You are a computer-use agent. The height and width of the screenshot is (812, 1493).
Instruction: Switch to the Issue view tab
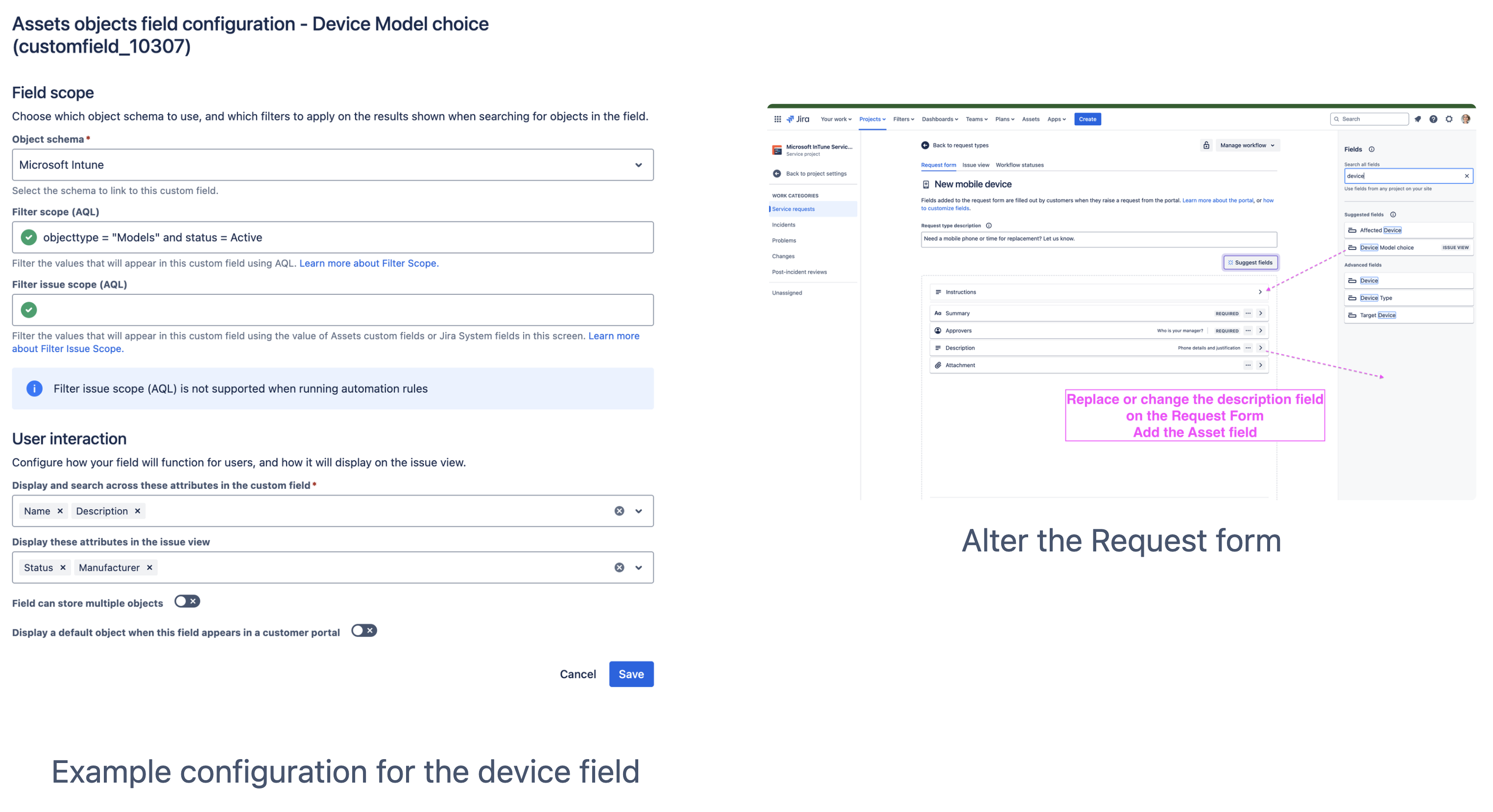click(976, 165)
